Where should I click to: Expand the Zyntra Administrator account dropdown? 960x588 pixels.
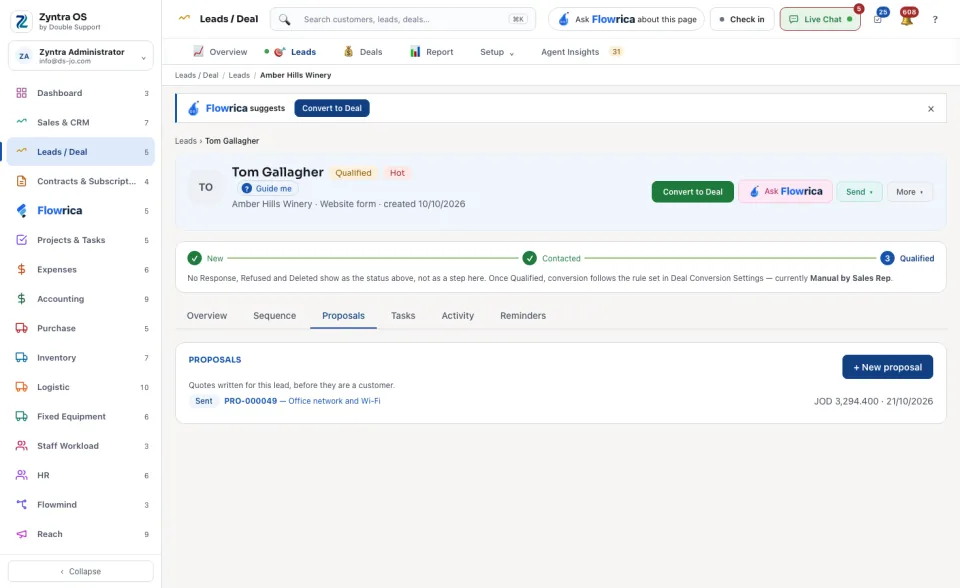coord(81,56)
